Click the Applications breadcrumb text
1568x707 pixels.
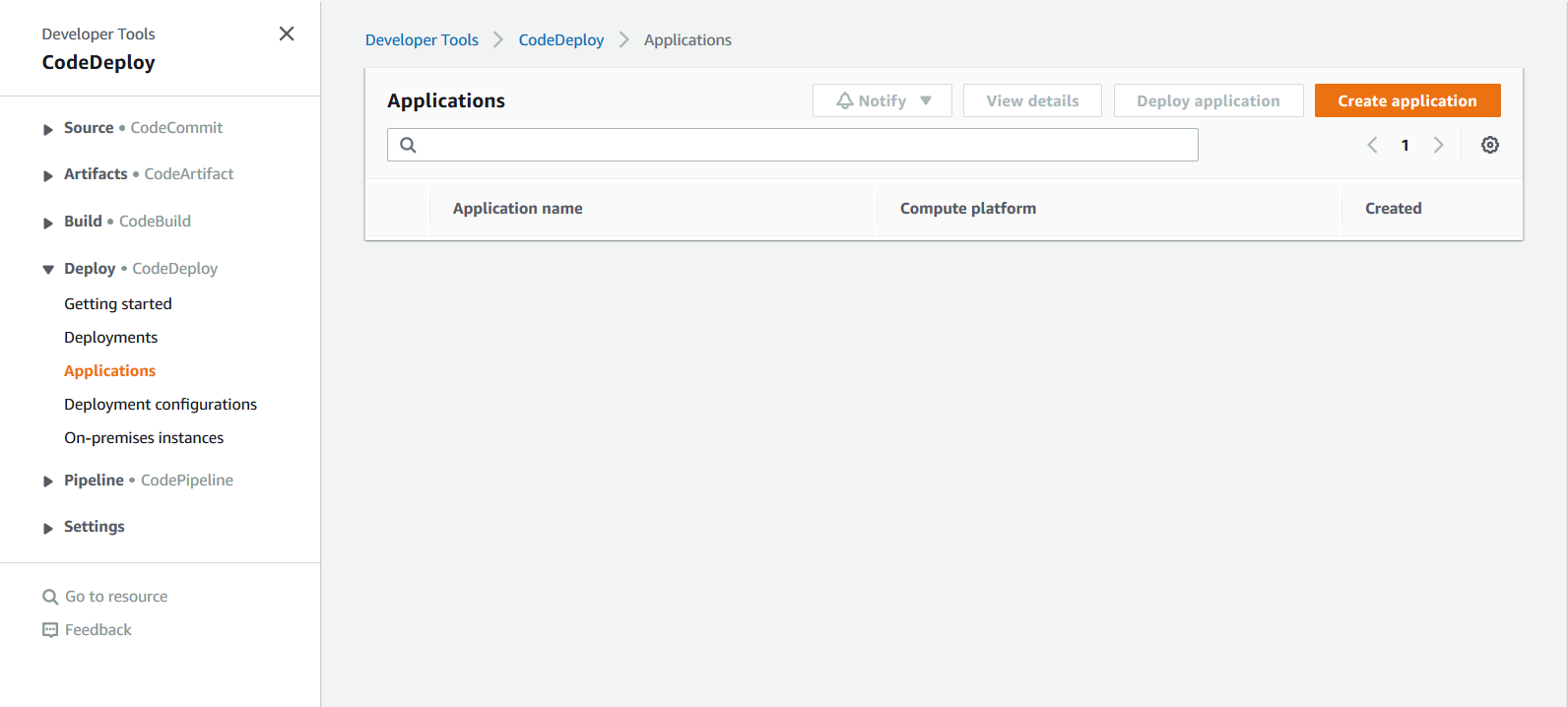pyautogui.click(x=687, y=40)
